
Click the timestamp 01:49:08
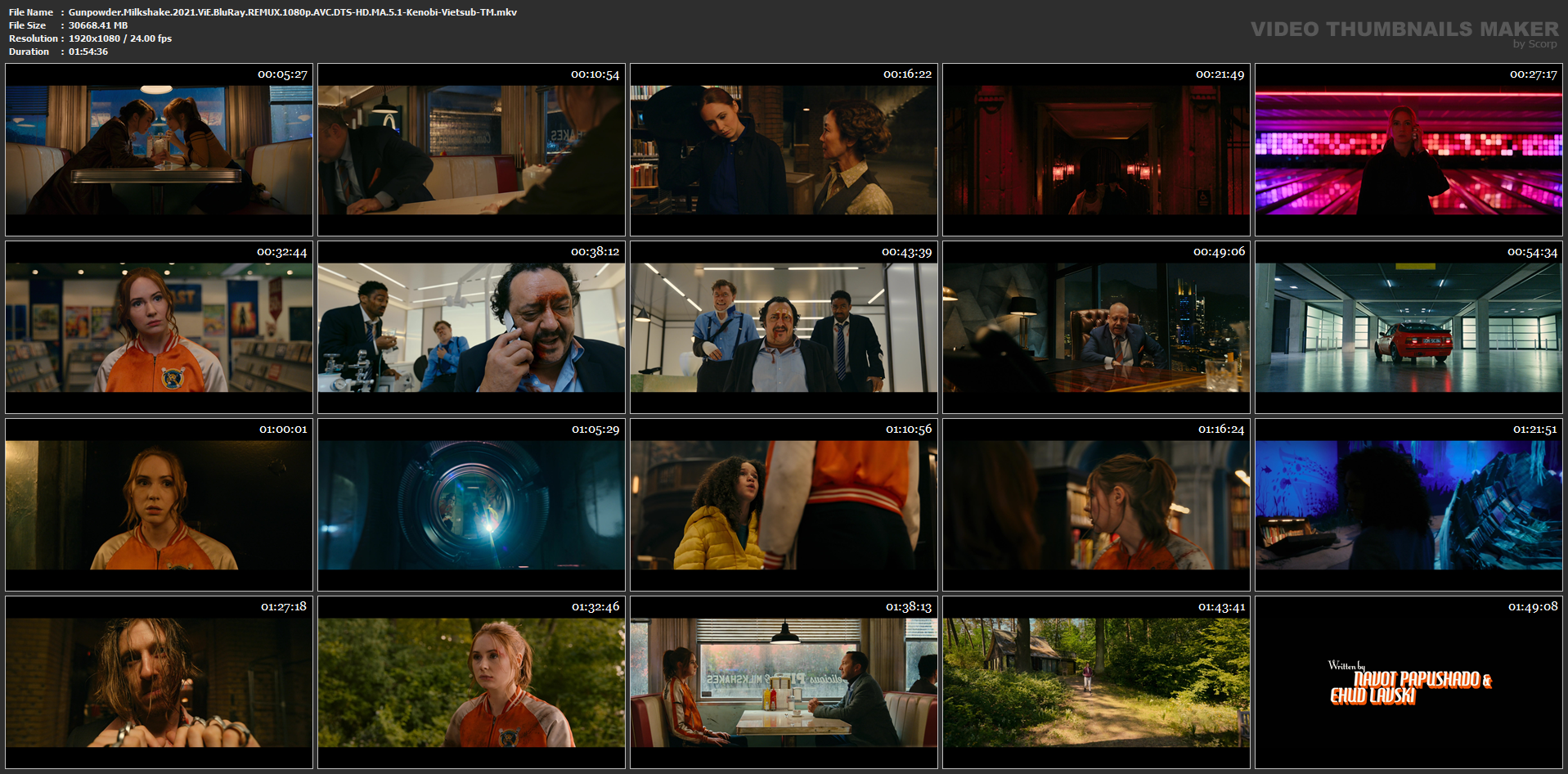(x=1533, y=607)
